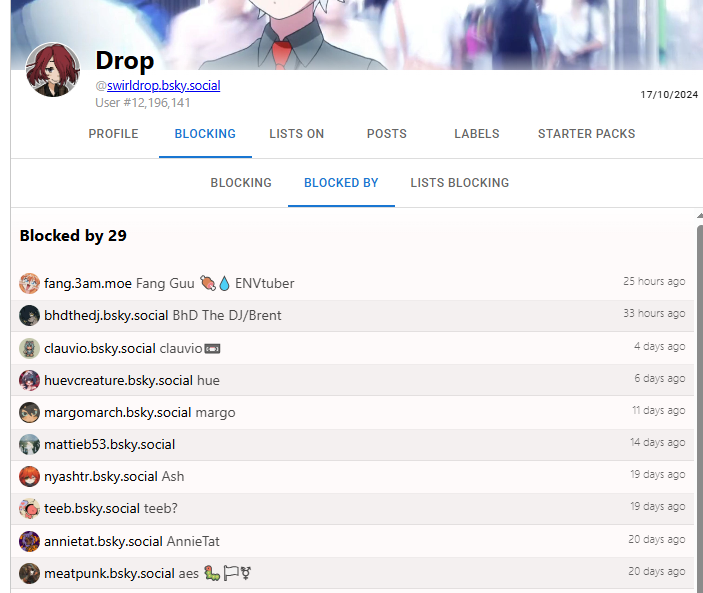703x593 pixels.
Task: Open the LISTS BLOCKING sub-tab
Action: coord(460,183)
